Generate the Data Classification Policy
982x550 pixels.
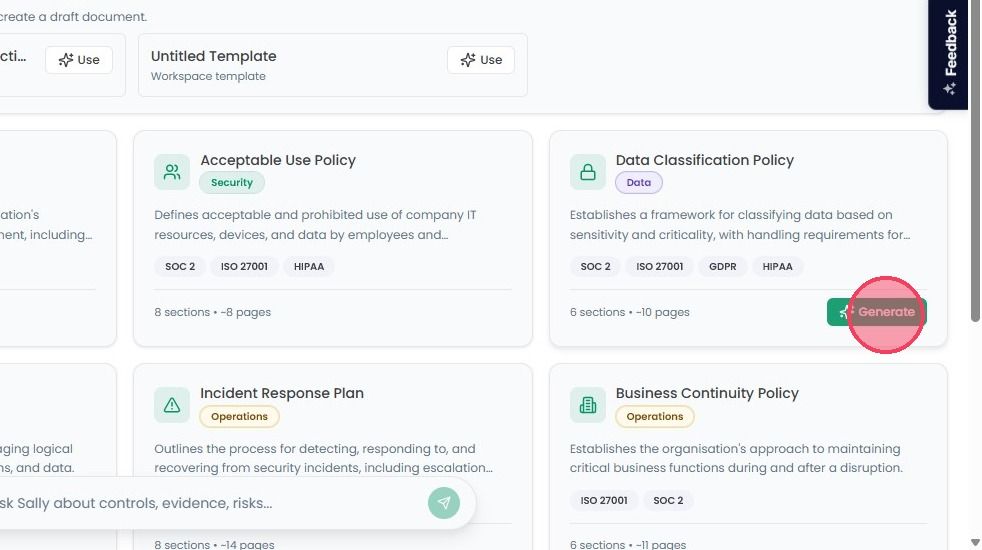877,312
